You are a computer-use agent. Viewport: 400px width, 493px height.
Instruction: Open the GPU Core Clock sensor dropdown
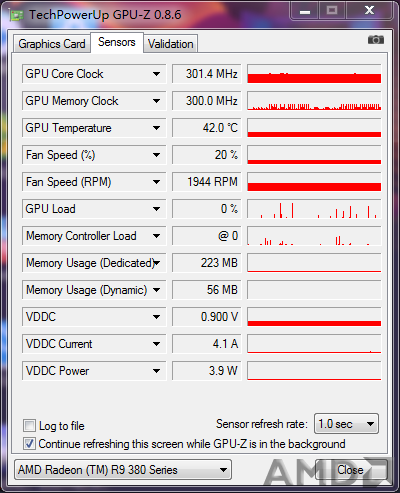point(156,74)
